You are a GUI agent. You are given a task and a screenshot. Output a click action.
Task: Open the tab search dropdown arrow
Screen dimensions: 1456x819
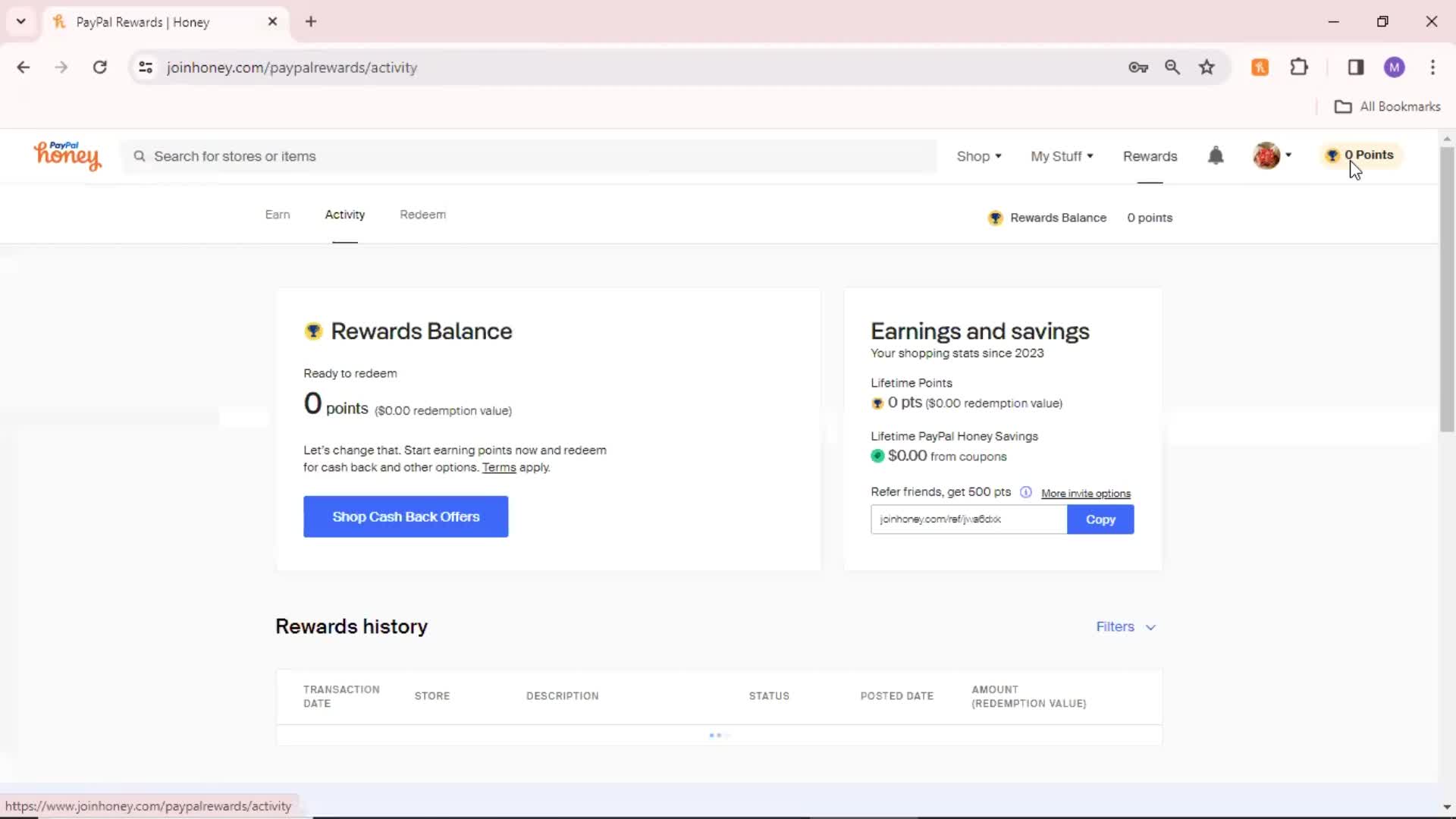[x=21, y=22]
